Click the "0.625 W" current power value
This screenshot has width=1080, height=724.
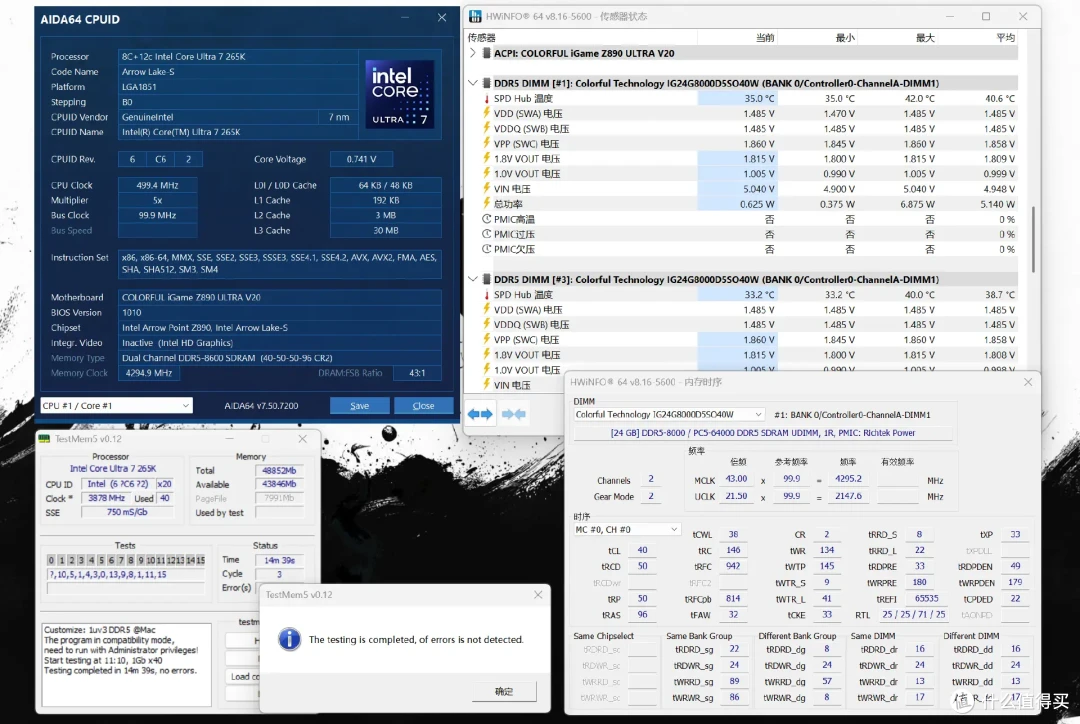pos(757,204)
